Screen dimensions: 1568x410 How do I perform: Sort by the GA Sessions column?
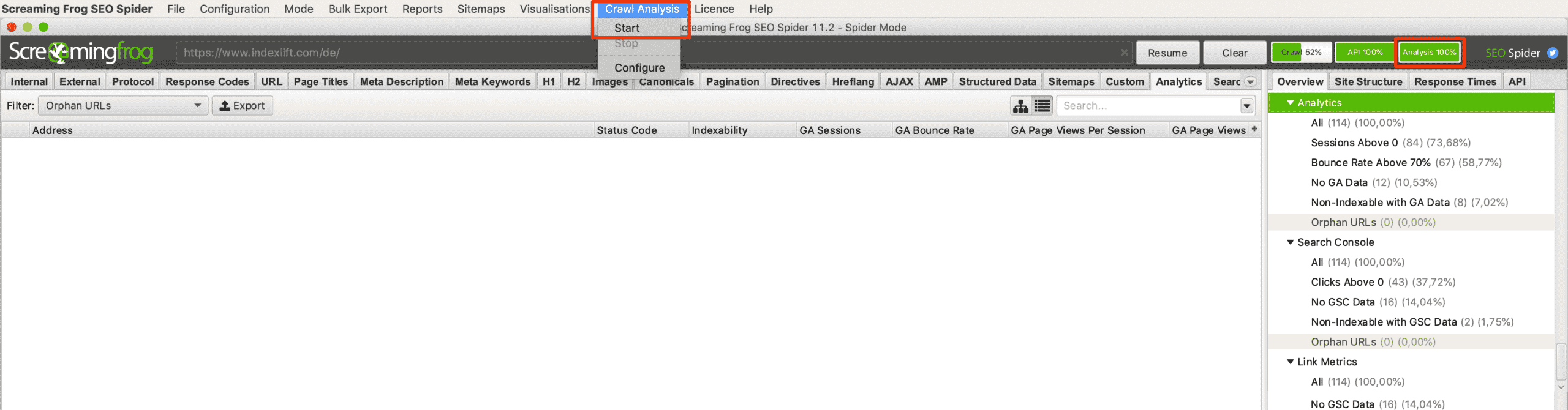(x=844, y=130)
